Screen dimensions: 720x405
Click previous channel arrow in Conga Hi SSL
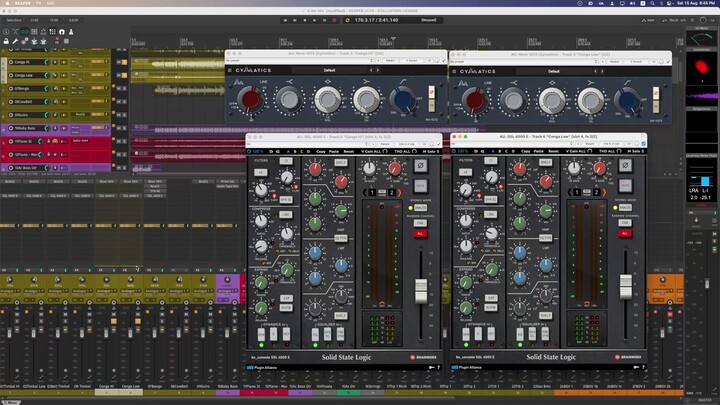[365, 192]
